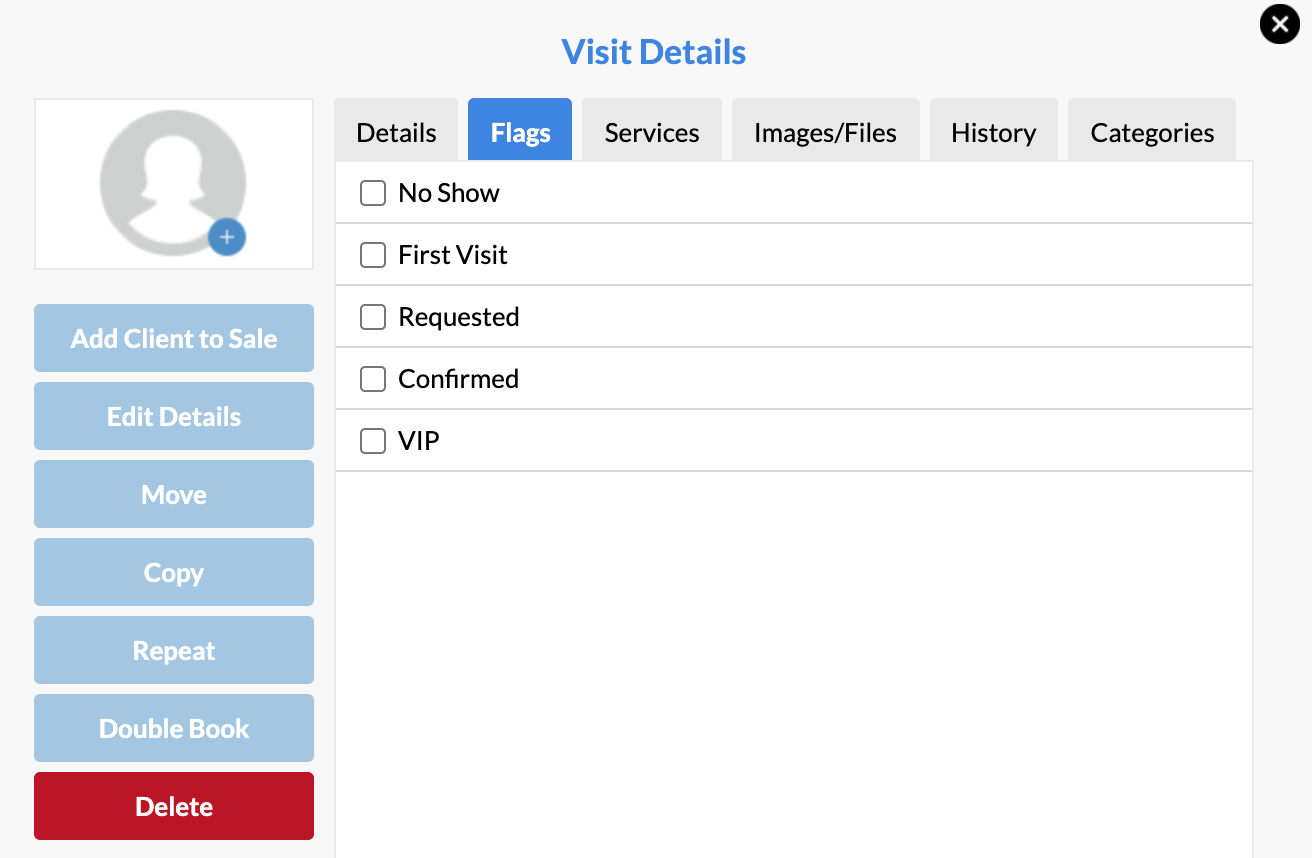Click the red Delete button
Screen dimensions: 1312x858
[x=173, y=806]
